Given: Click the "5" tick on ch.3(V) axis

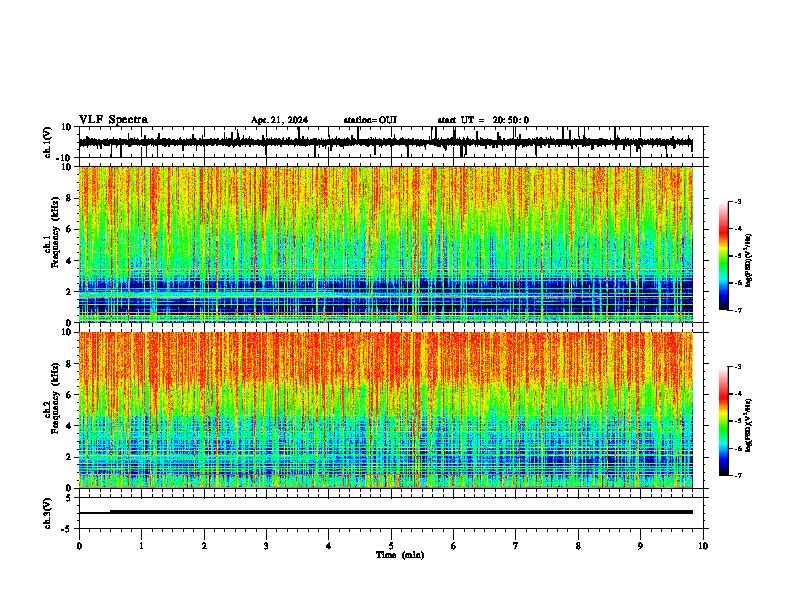Looking at the screenshot, I should point(70,498).
